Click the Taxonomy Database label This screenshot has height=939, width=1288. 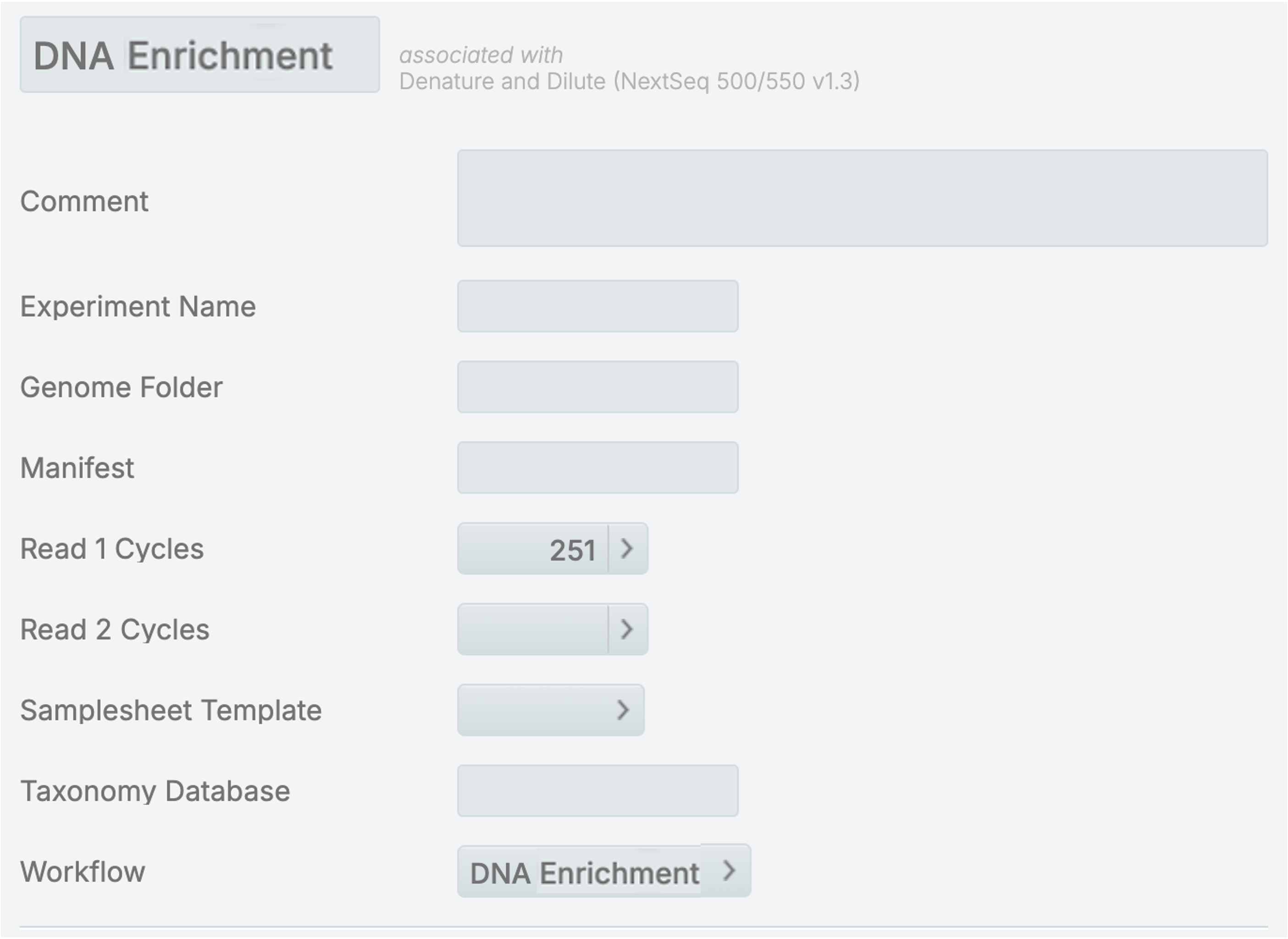click(x=155, y=791)
